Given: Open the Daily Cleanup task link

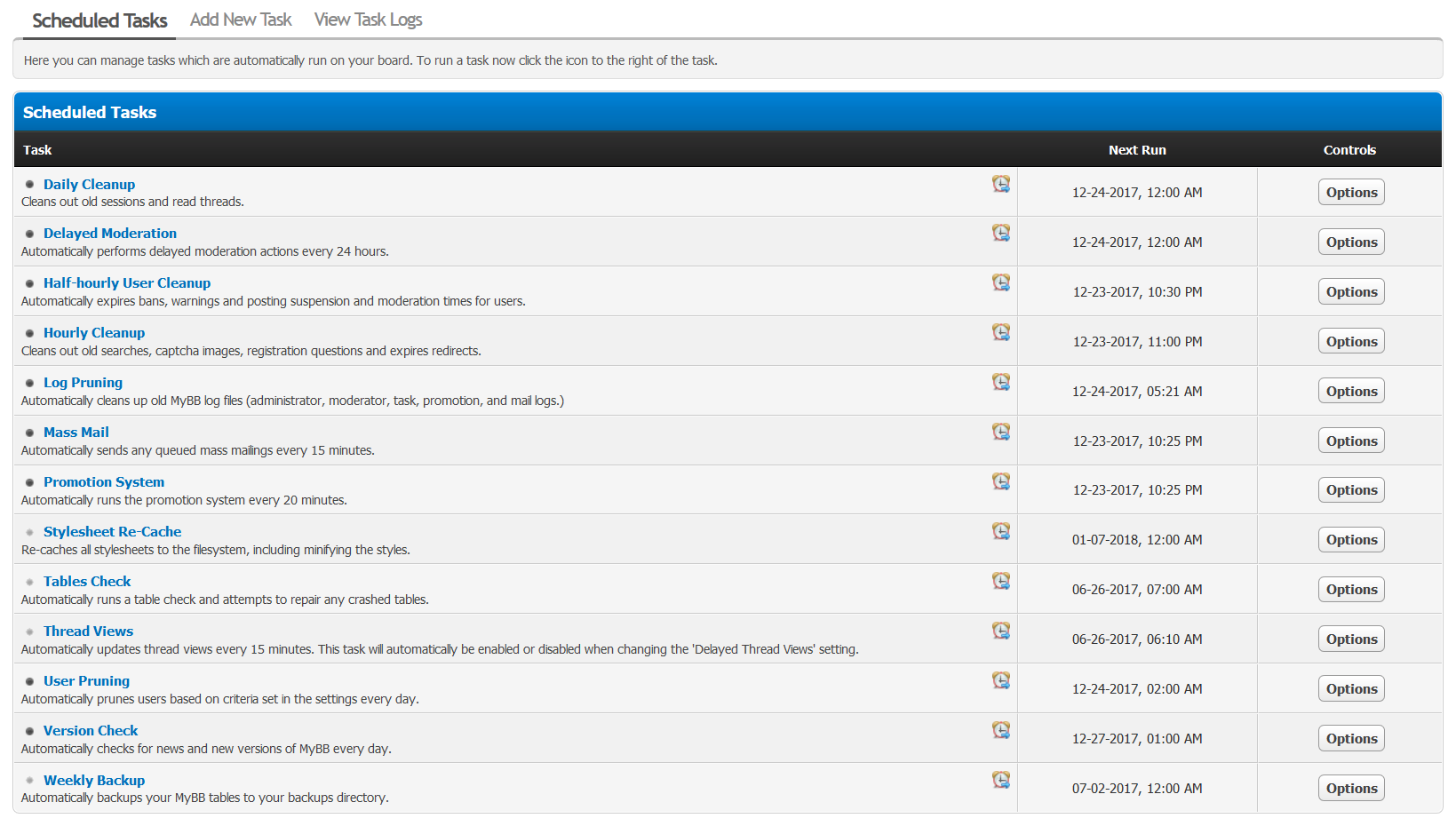Looking at the screenshot, I should click(89, 185).
